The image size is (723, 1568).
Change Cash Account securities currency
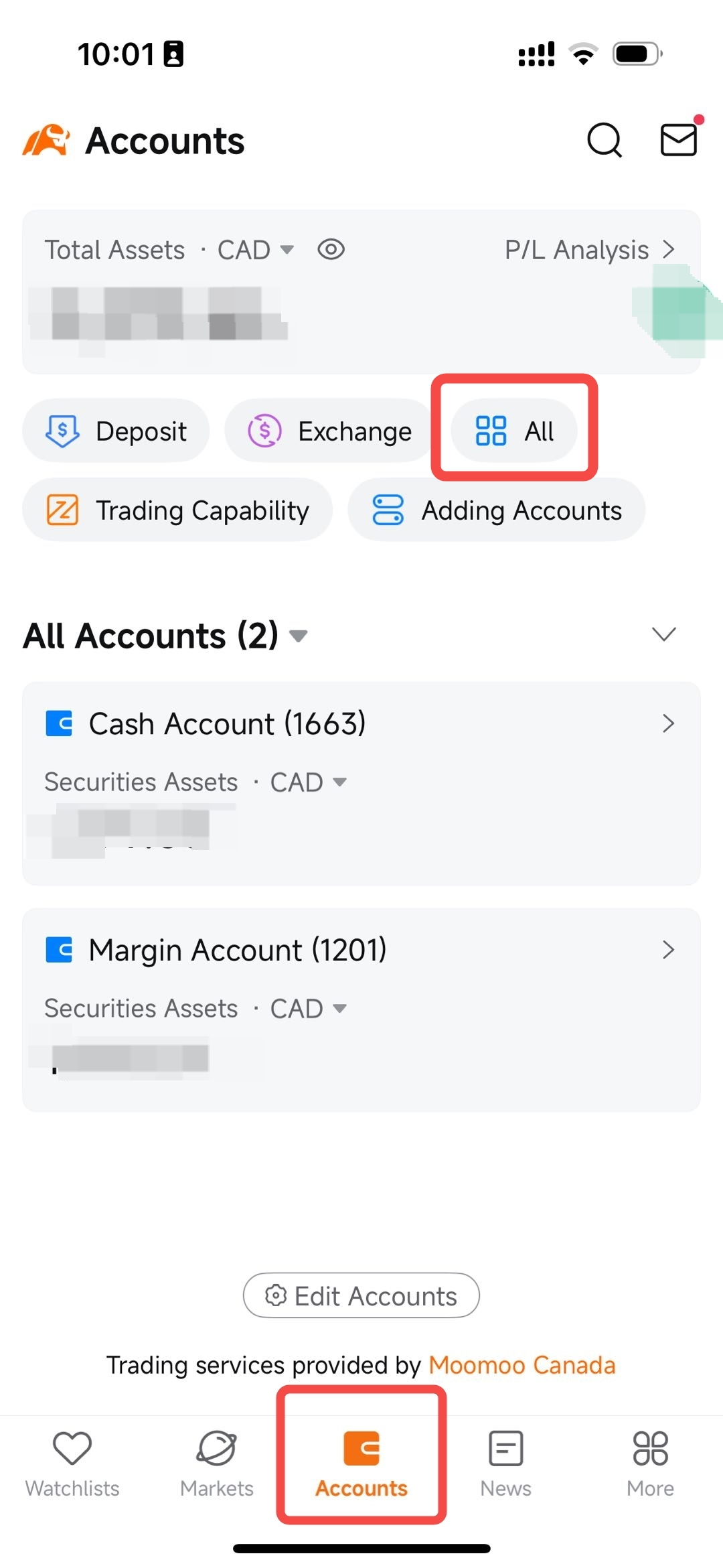(x=309, y=782)
